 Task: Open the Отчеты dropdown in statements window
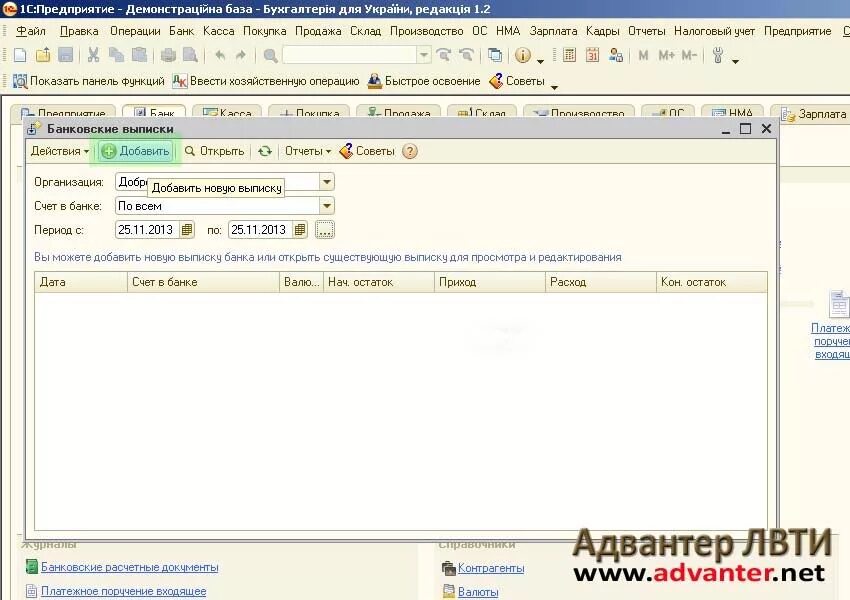point(308,151)
